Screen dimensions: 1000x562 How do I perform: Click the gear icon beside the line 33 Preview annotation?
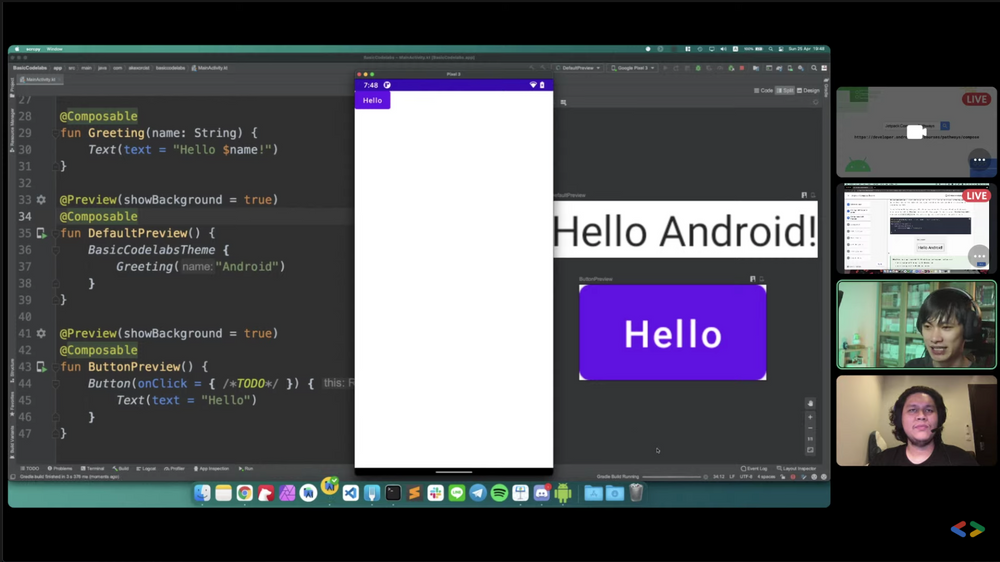click(x=41, y=200)
